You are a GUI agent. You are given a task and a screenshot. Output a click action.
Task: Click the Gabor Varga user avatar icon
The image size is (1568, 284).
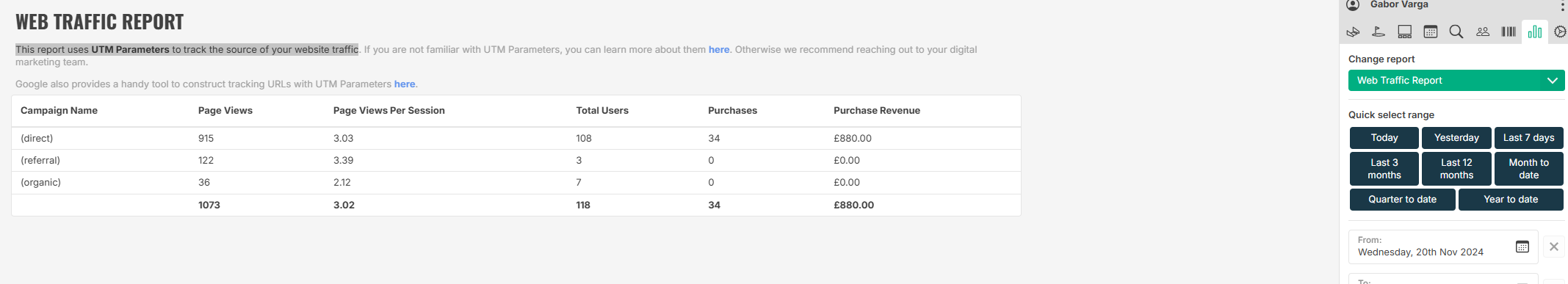point(1353,4)
